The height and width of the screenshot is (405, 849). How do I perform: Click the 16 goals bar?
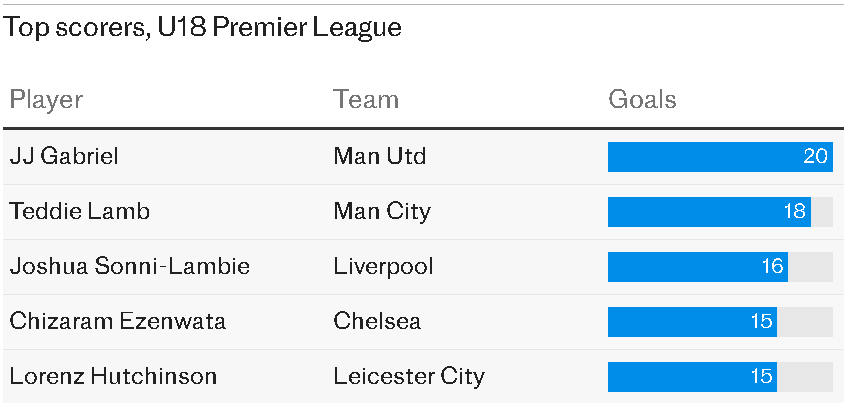(698, 266)
